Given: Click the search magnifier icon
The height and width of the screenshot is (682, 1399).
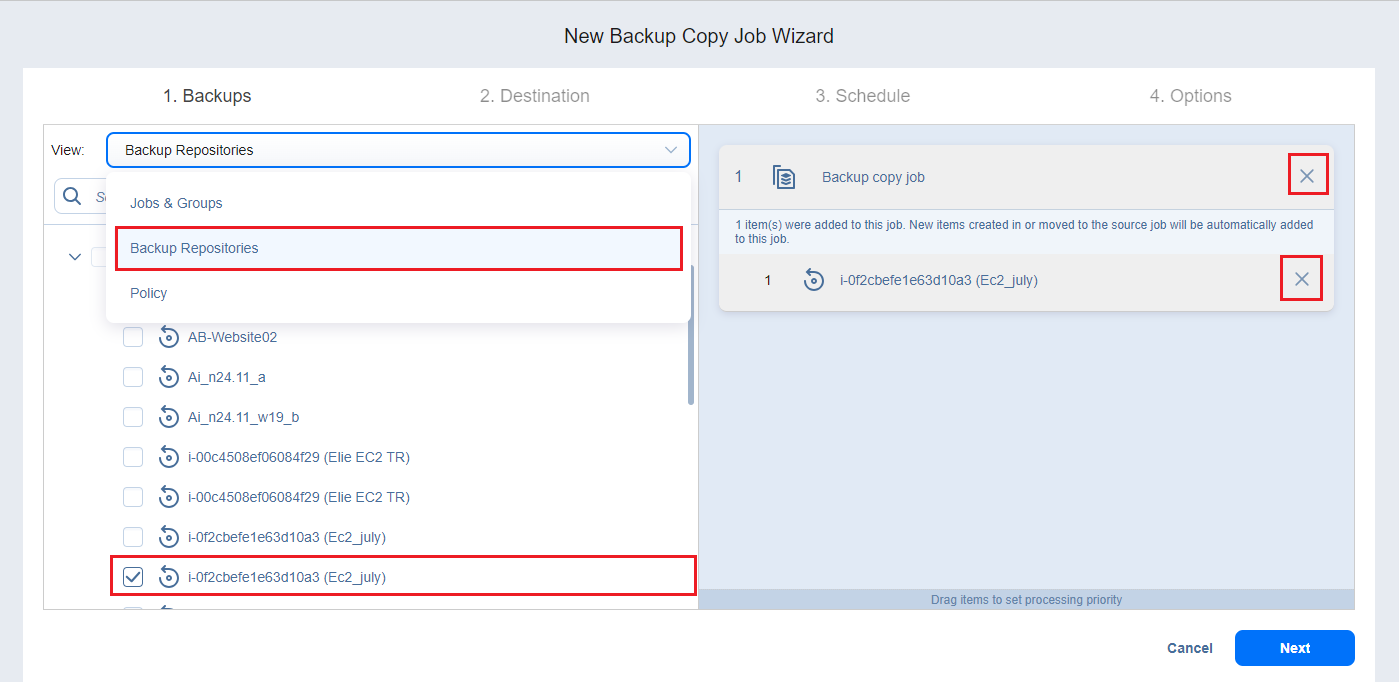Looking at the screenshot, I should click(x=72, y=196).
